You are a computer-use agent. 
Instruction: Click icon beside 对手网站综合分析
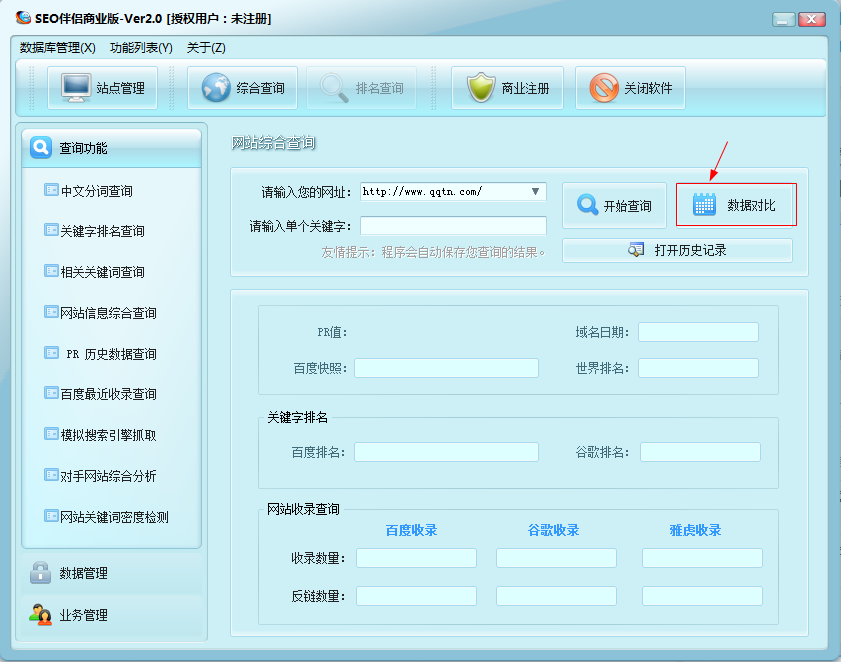click(51, 475)
